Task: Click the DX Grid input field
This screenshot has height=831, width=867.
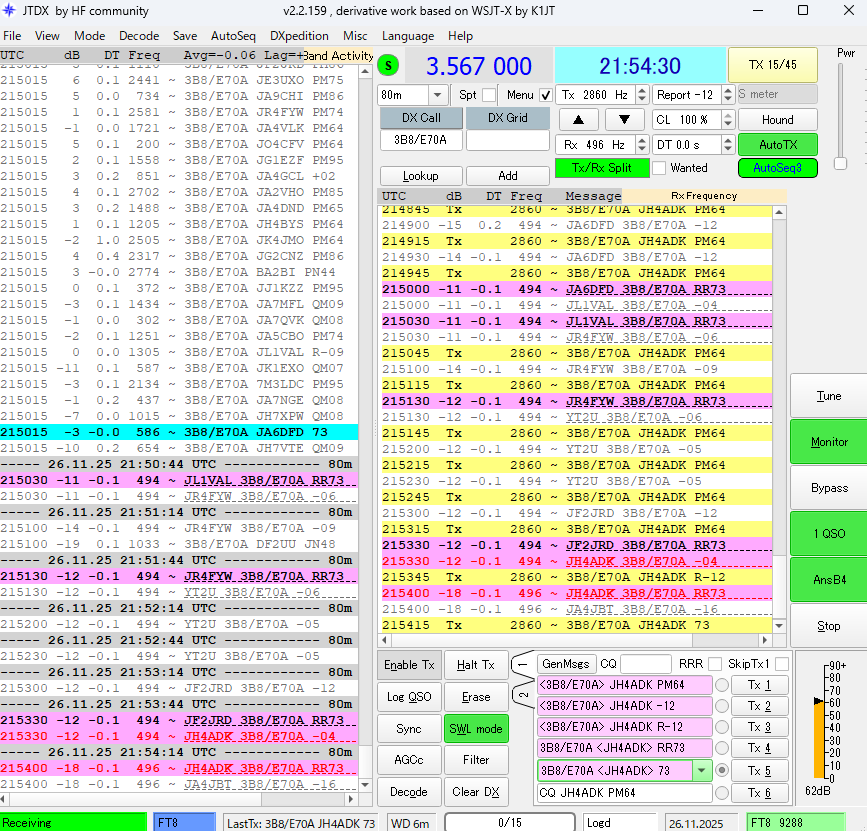Action: coord(508,141)
